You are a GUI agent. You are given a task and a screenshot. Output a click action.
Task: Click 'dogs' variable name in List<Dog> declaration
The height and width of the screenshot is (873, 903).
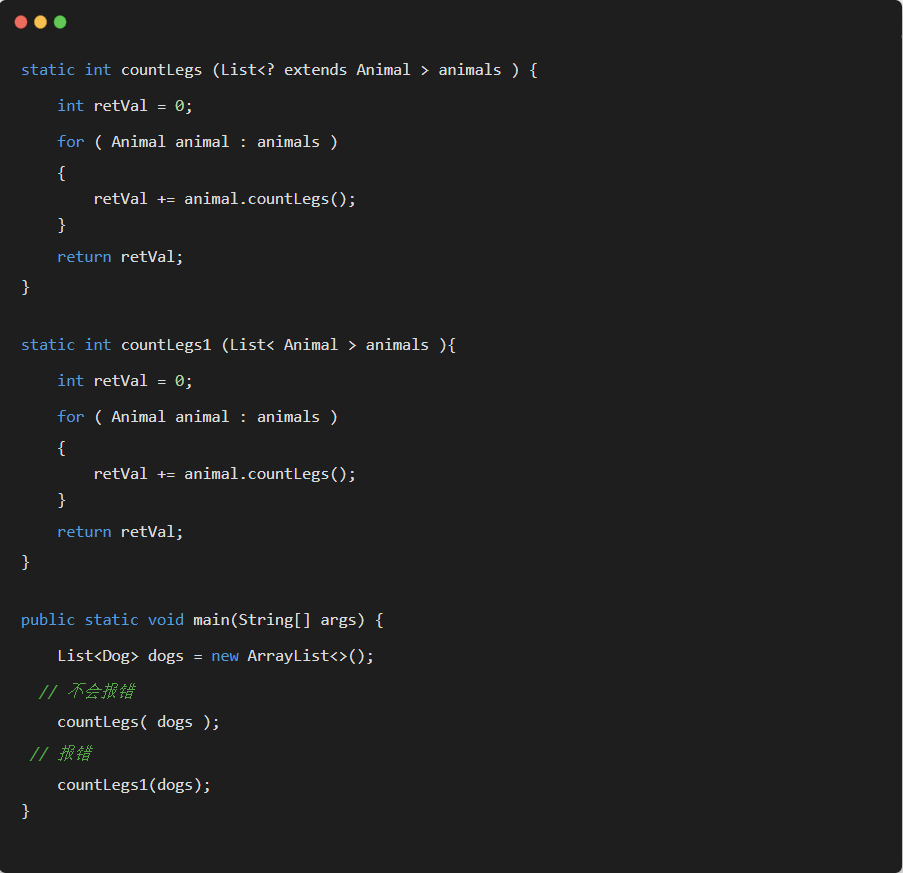click(x=166, y=656)
